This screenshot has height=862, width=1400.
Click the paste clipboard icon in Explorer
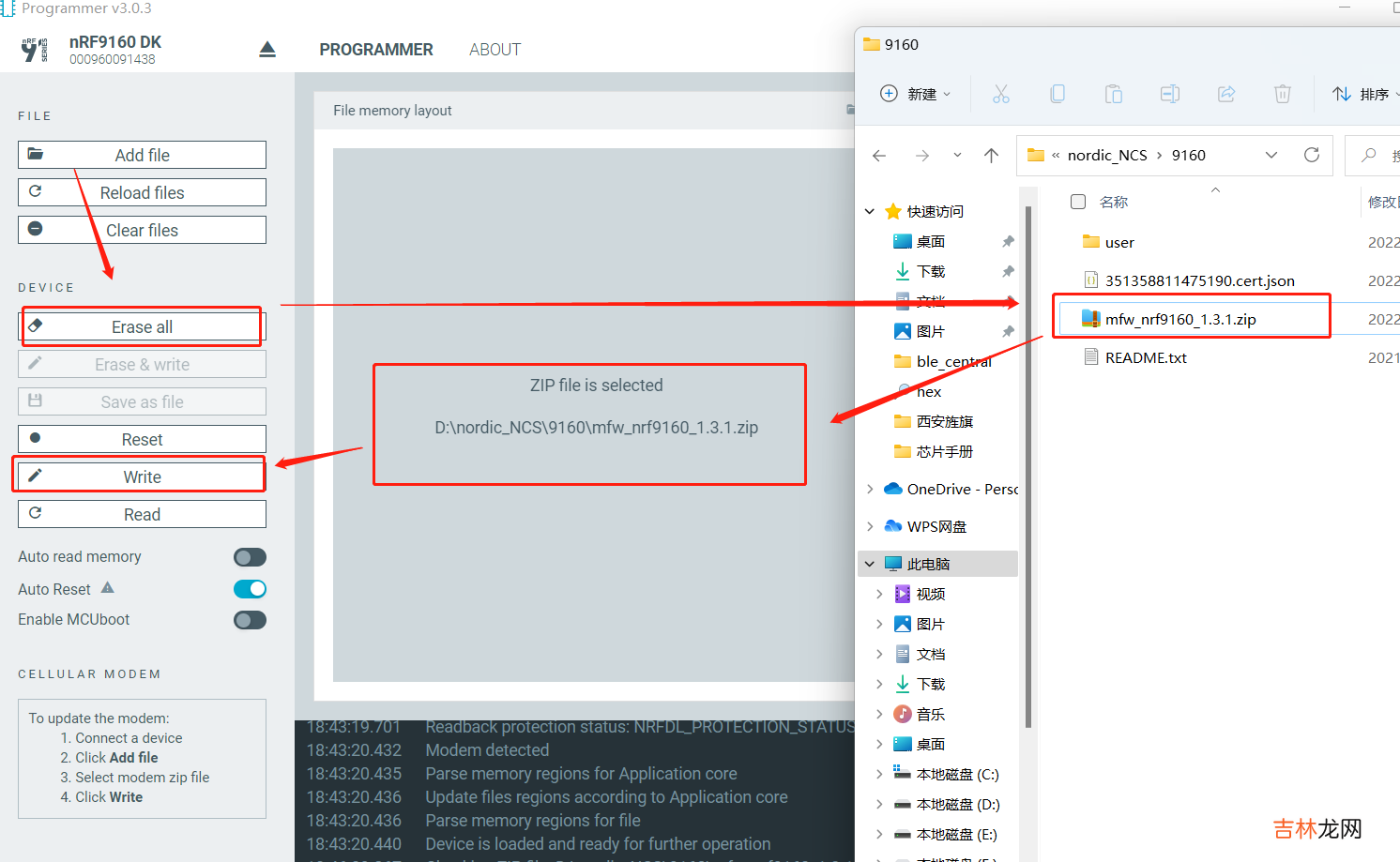[x=1114, y=94]
